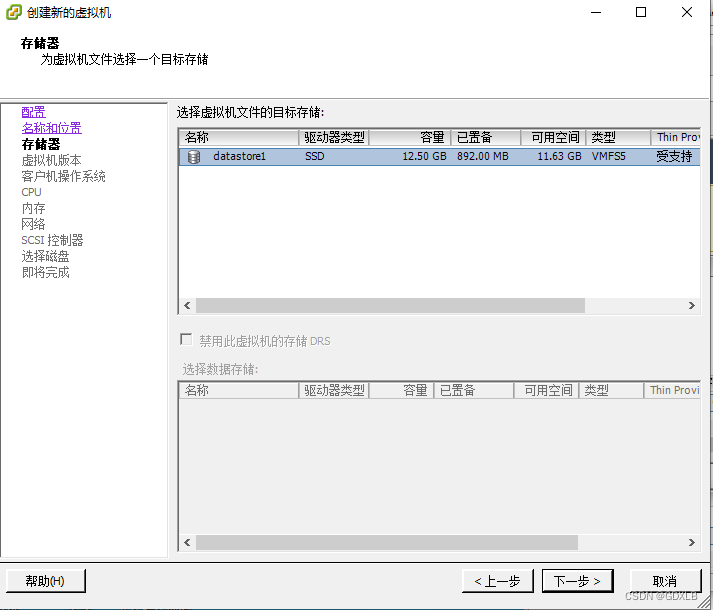
Task: Sort upper table by 可用空间 column
Action: [553, 137]
